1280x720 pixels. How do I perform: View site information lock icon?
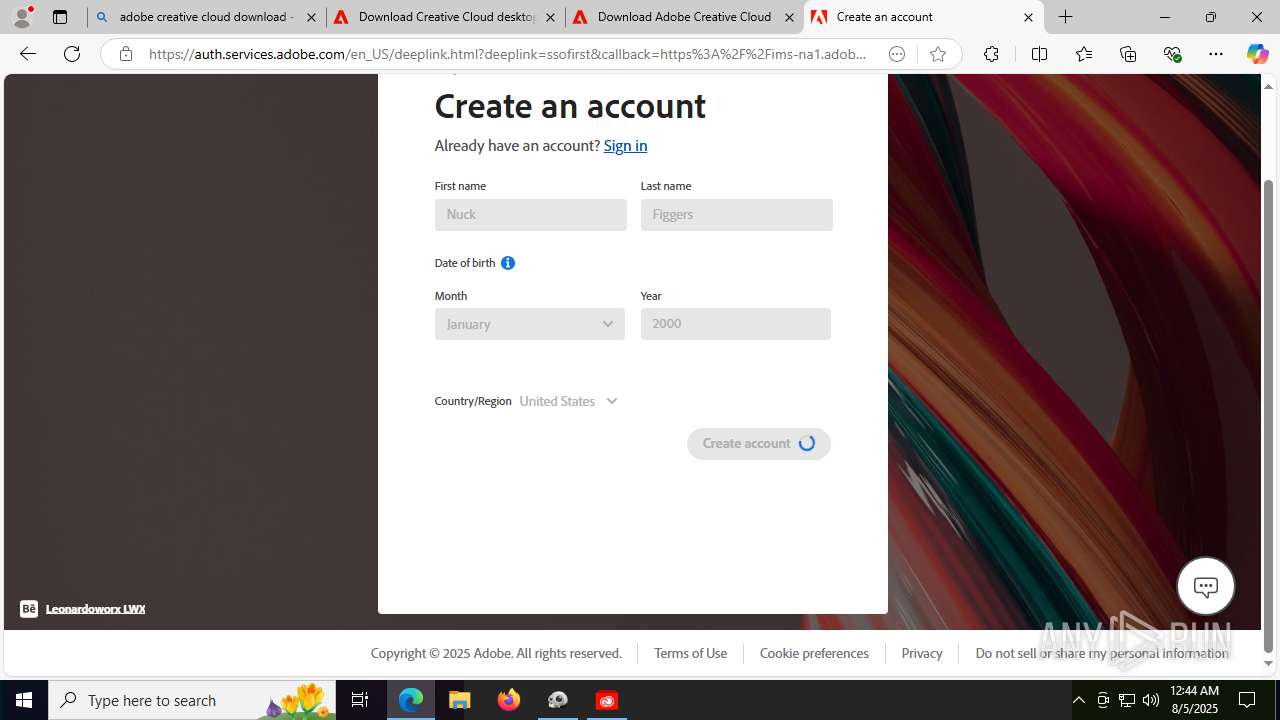125,54
